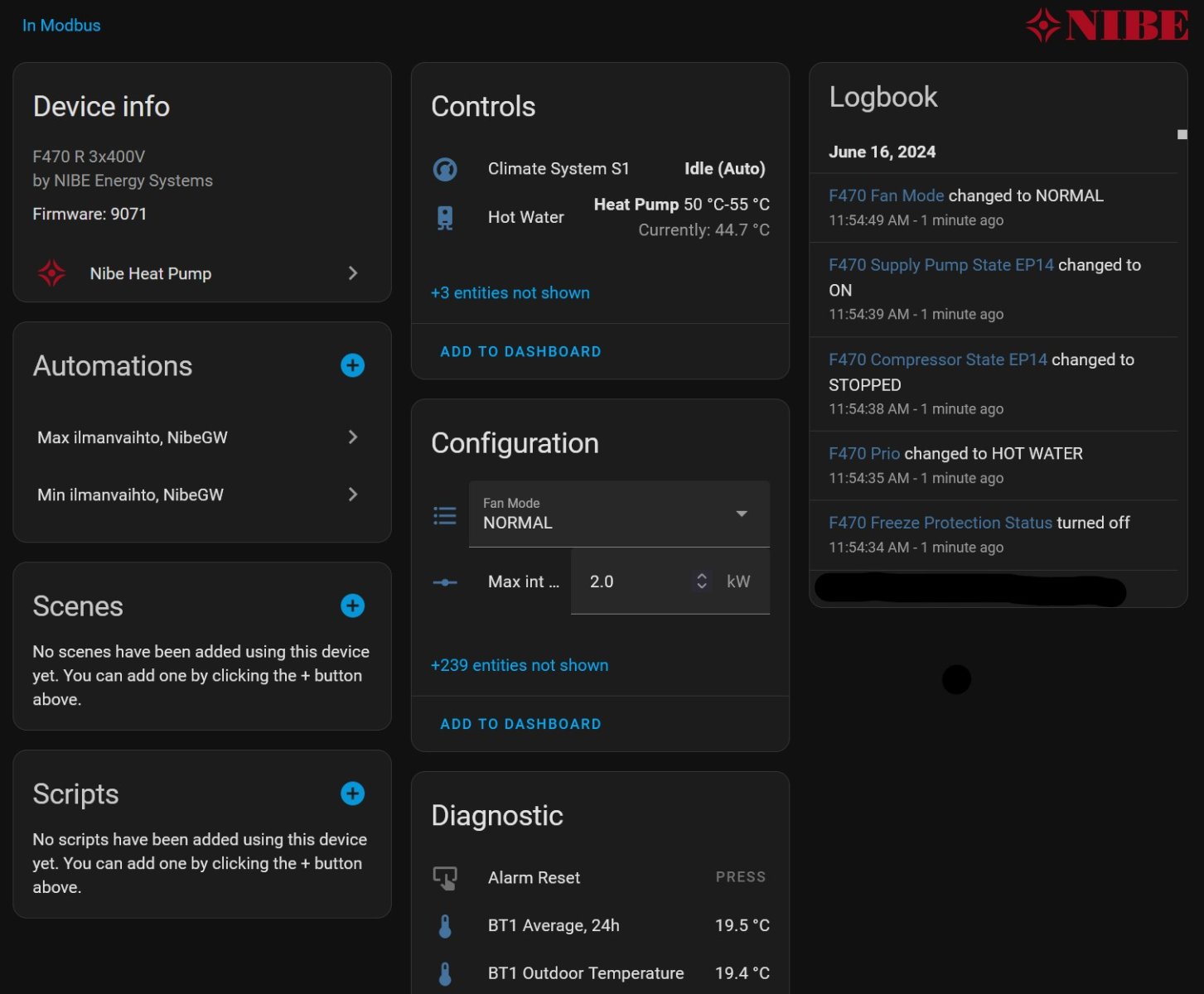Add a new scene with plus icon
The image size is (1204, 994).
tap(352, 606)
